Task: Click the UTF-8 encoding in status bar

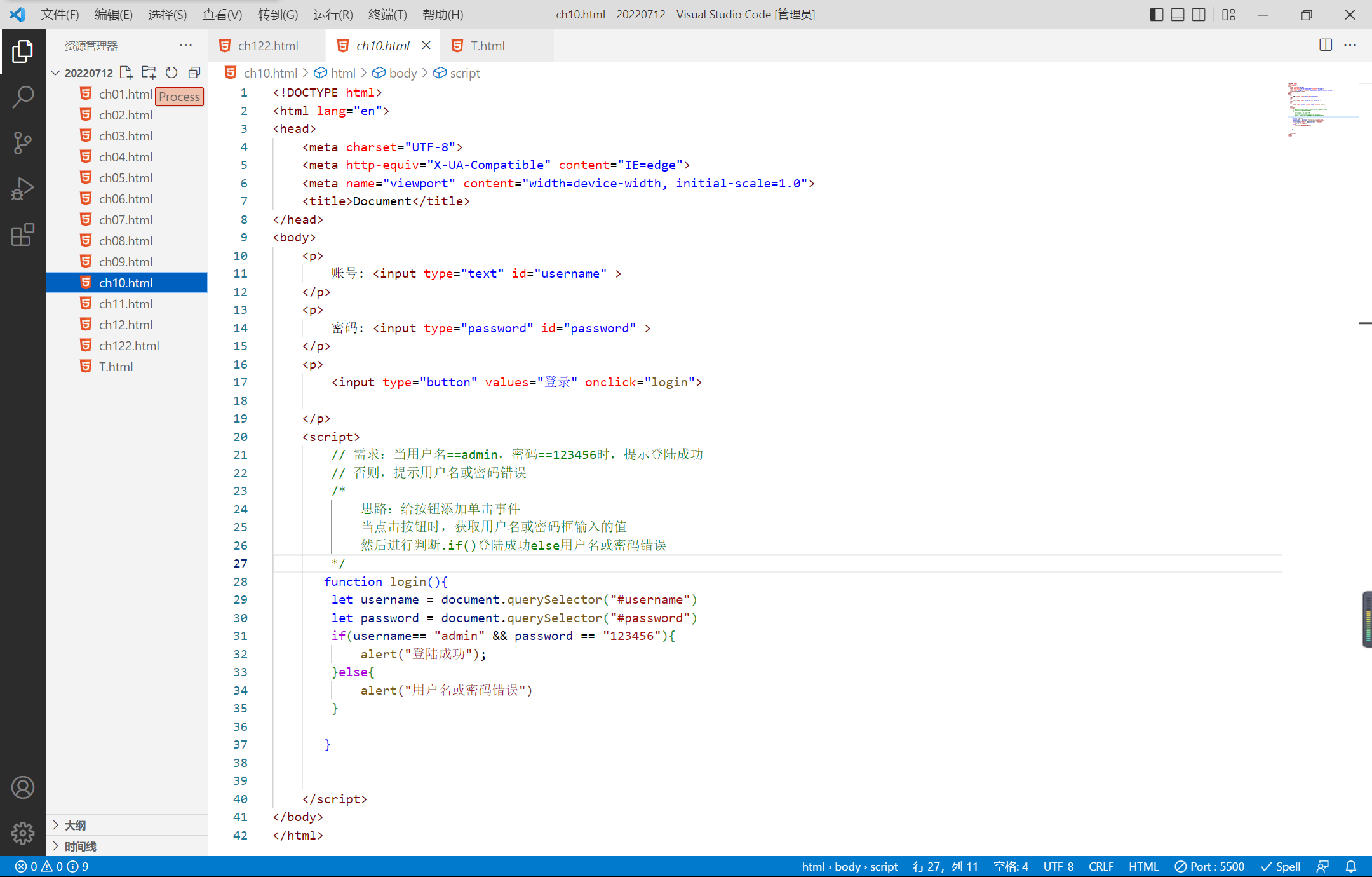Action: [1058, 866]
